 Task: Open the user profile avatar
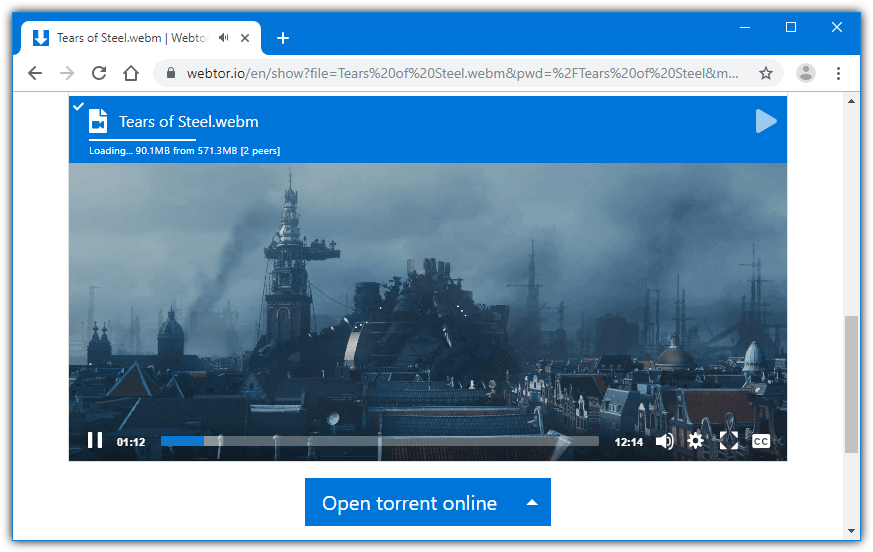tap(806, 73)
